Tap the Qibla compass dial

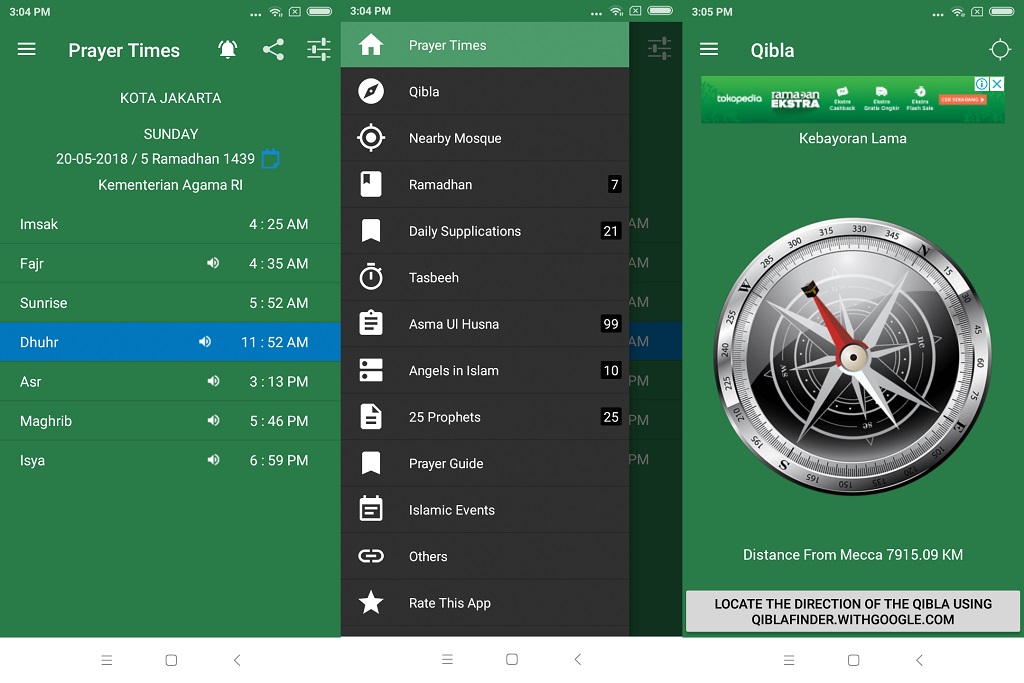(853, 357)
